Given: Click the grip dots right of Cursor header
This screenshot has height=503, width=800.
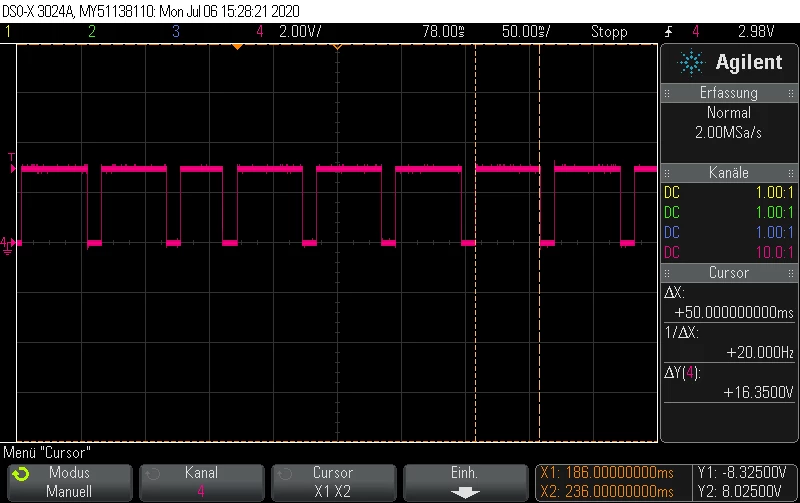Looking at the screenshot, I should (791, 273).
